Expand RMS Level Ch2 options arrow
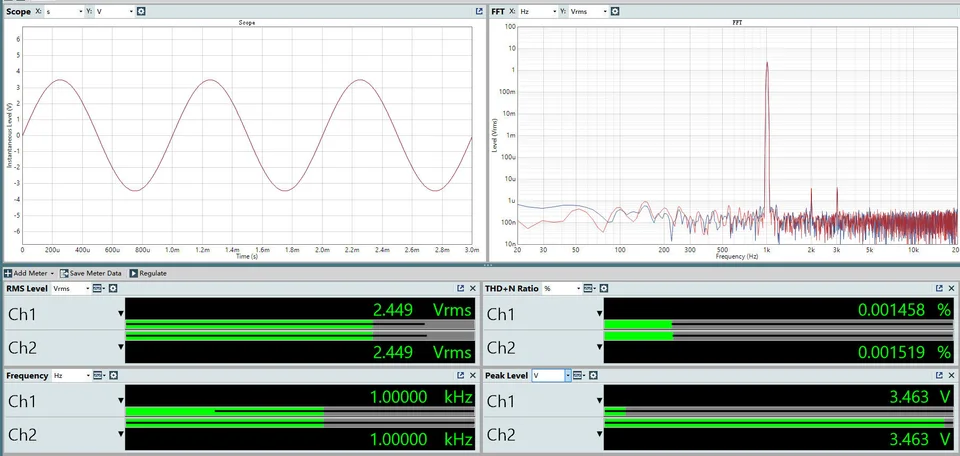The image size is (960, 456). click(121, 348)
